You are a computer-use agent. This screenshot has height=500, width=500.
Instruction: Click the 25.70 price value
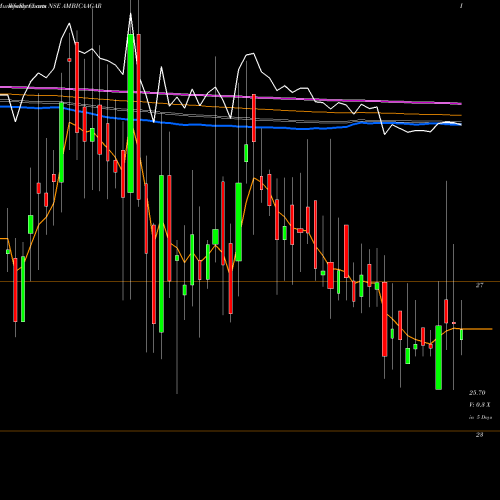click(477, 393)
